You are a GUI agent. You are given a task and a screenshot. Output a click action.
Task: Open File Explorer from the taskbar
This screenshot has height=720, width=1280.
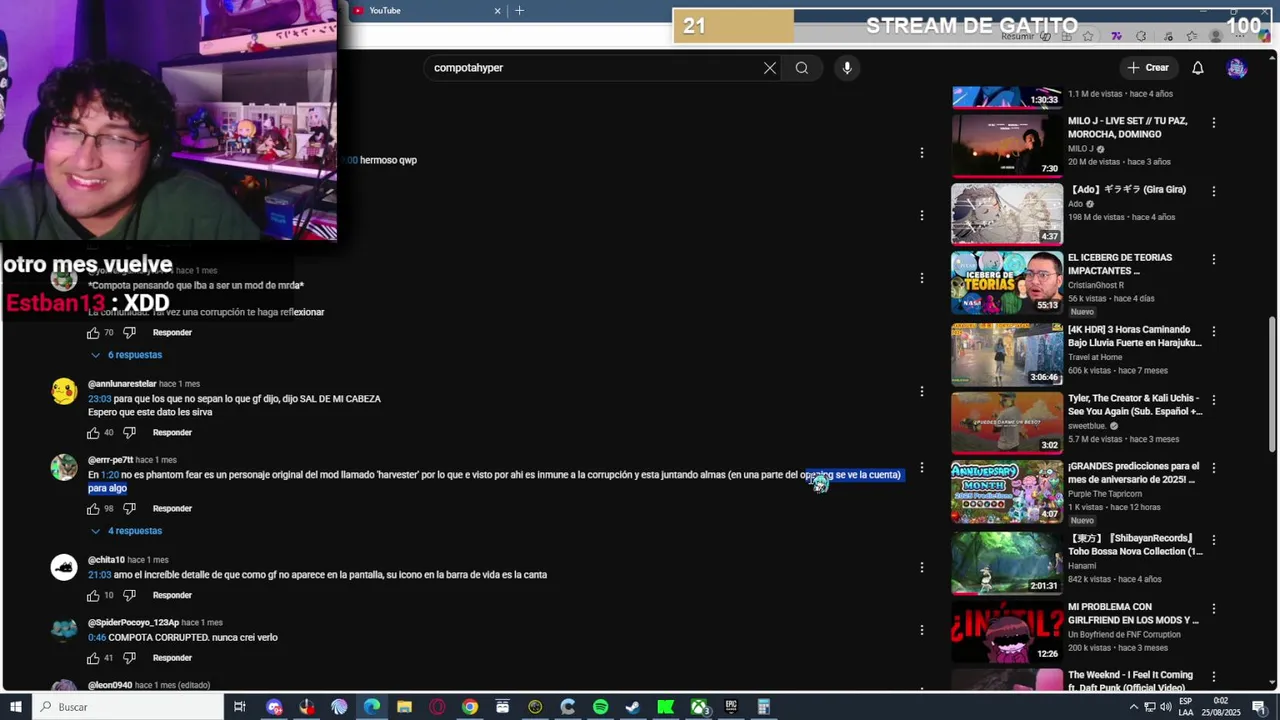[x=404, y=707]
